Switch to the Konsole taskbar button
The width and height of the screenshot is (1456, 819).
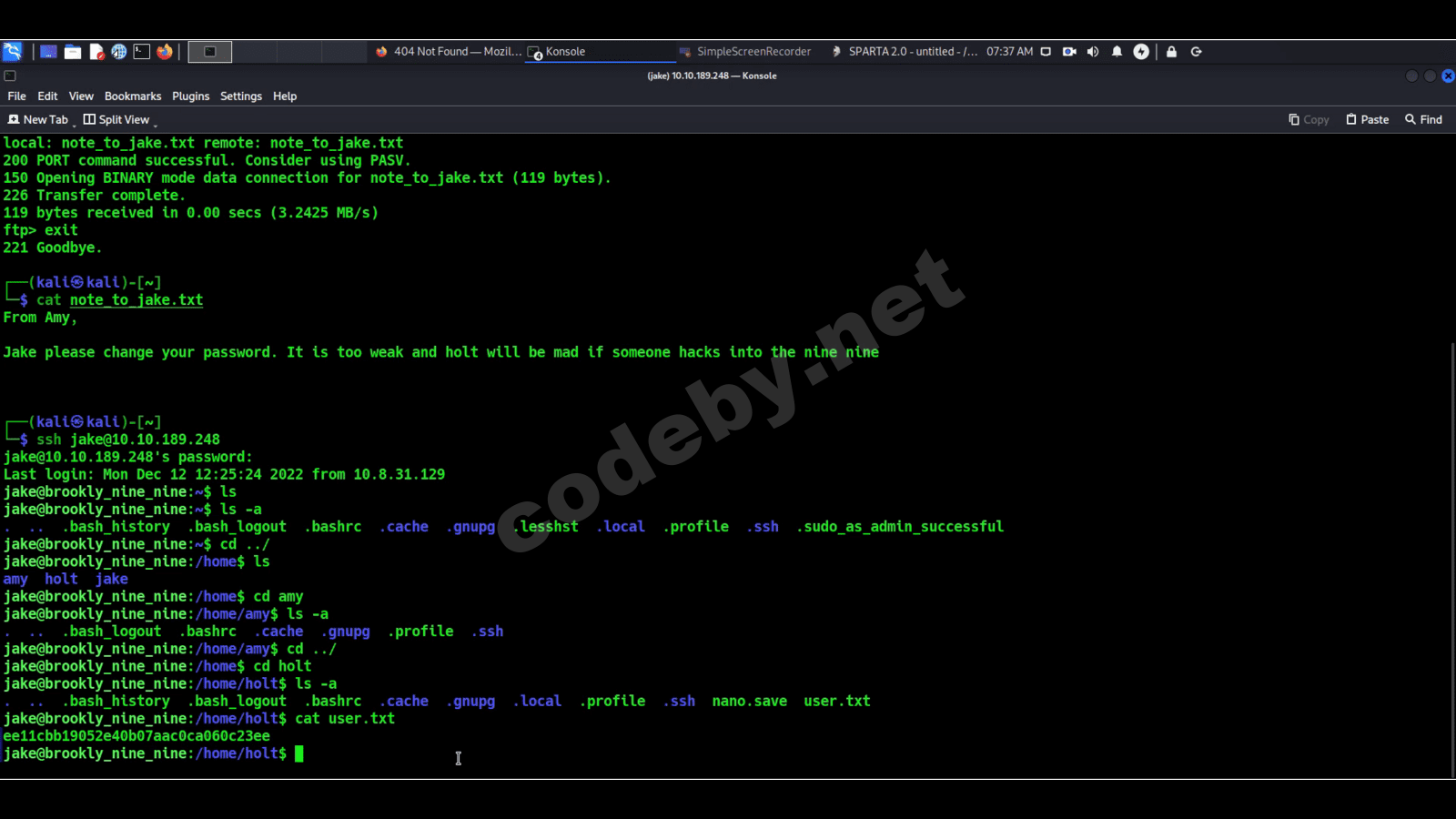tap(601, 52)
